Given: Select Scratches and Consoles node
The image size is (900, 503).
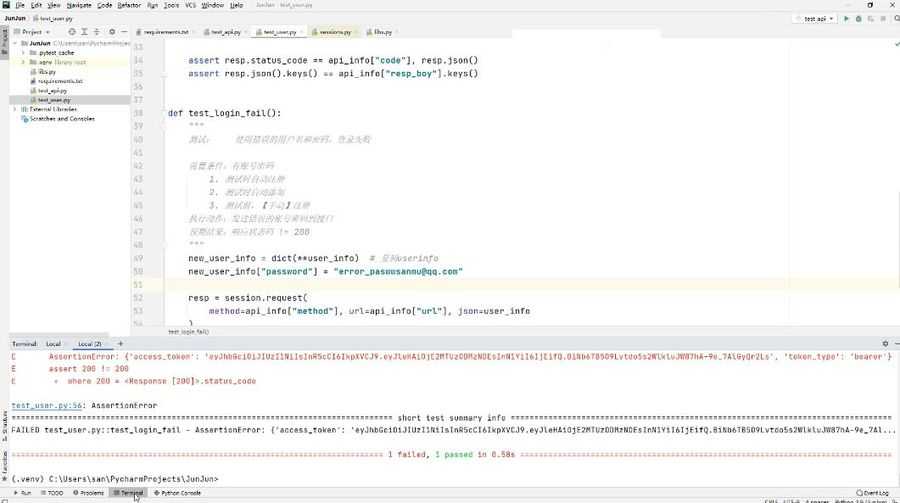Looking at the screenshot, I should [x=62, y=119].
